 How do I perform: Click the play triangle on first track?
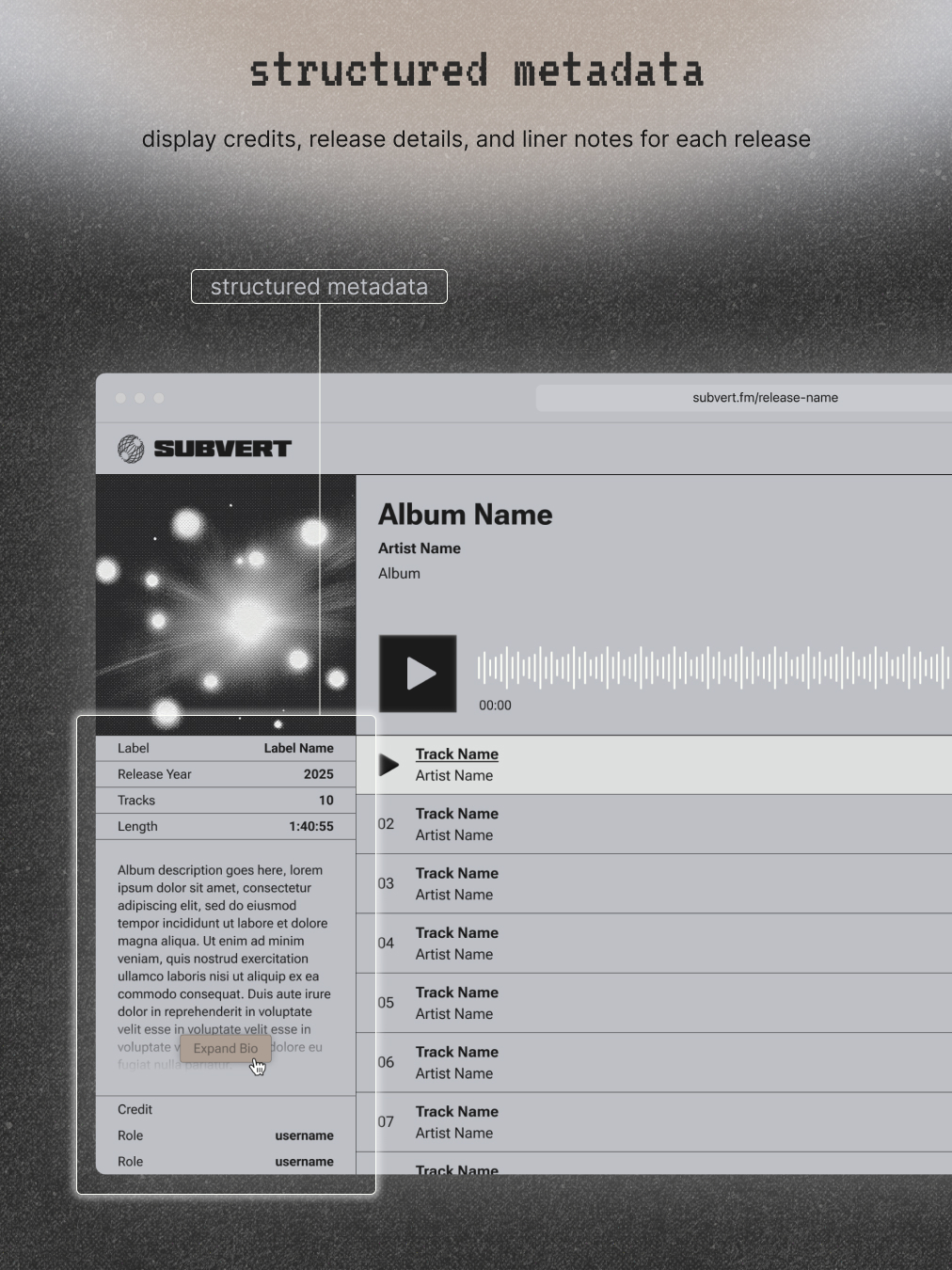pos(389,765)
